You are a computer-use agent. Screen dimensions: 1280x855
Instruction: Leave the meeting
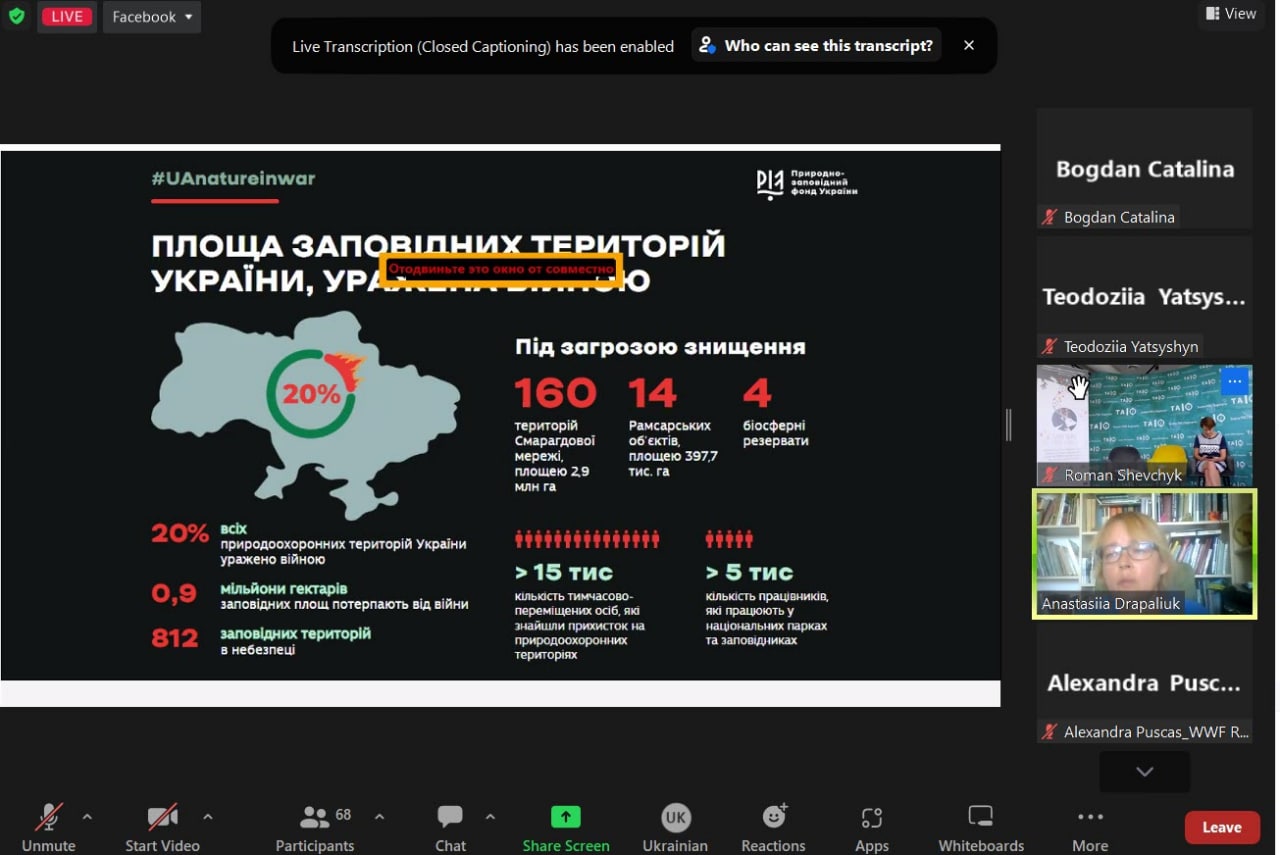coord(1221,827)
